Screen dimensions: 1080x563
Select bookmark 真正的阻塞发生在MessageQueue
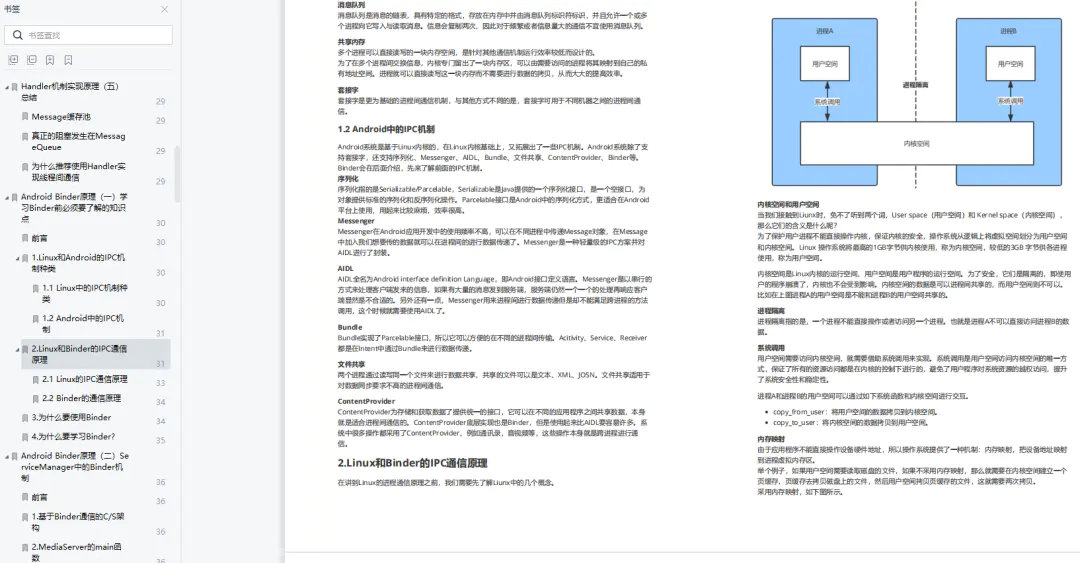tap(78, 141)
